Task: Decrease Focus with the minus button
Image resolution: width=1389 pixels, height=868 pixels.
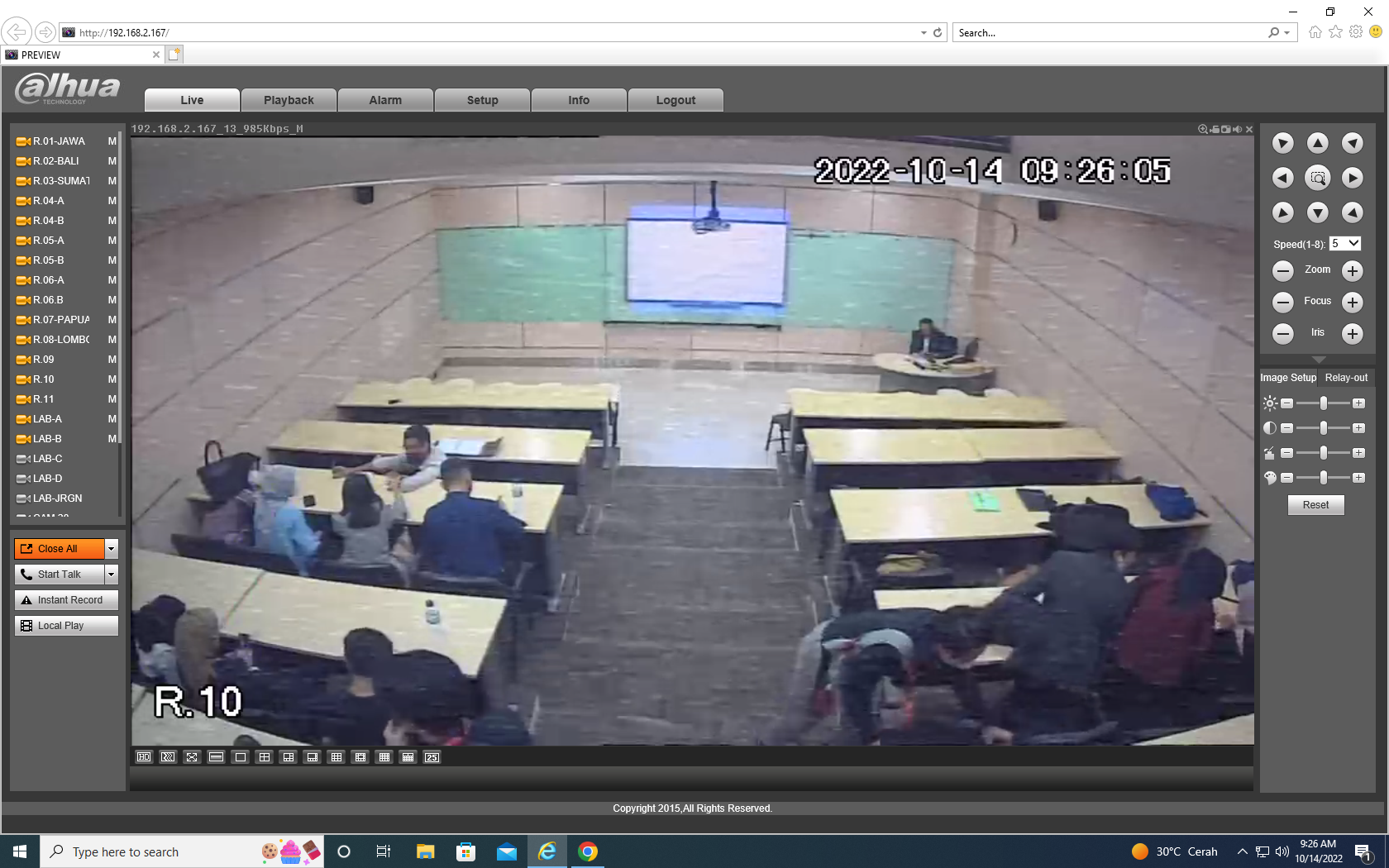Action: (x=1282, y=302)
